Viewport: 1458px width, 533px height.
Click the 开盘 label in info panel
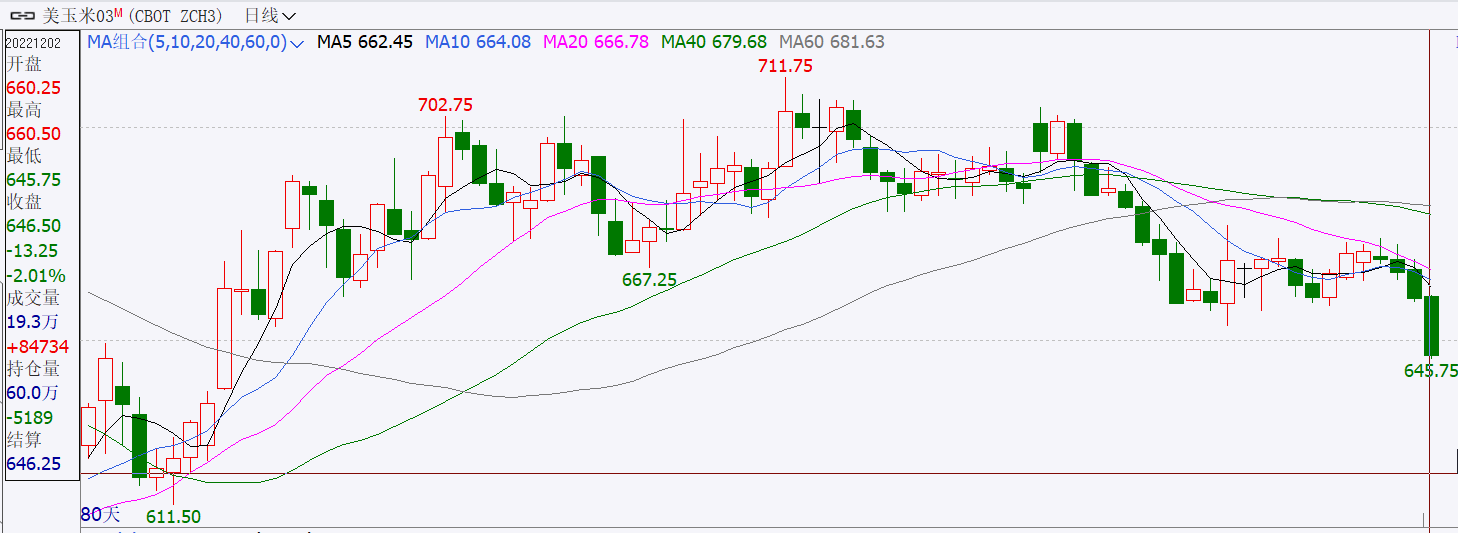24,65
